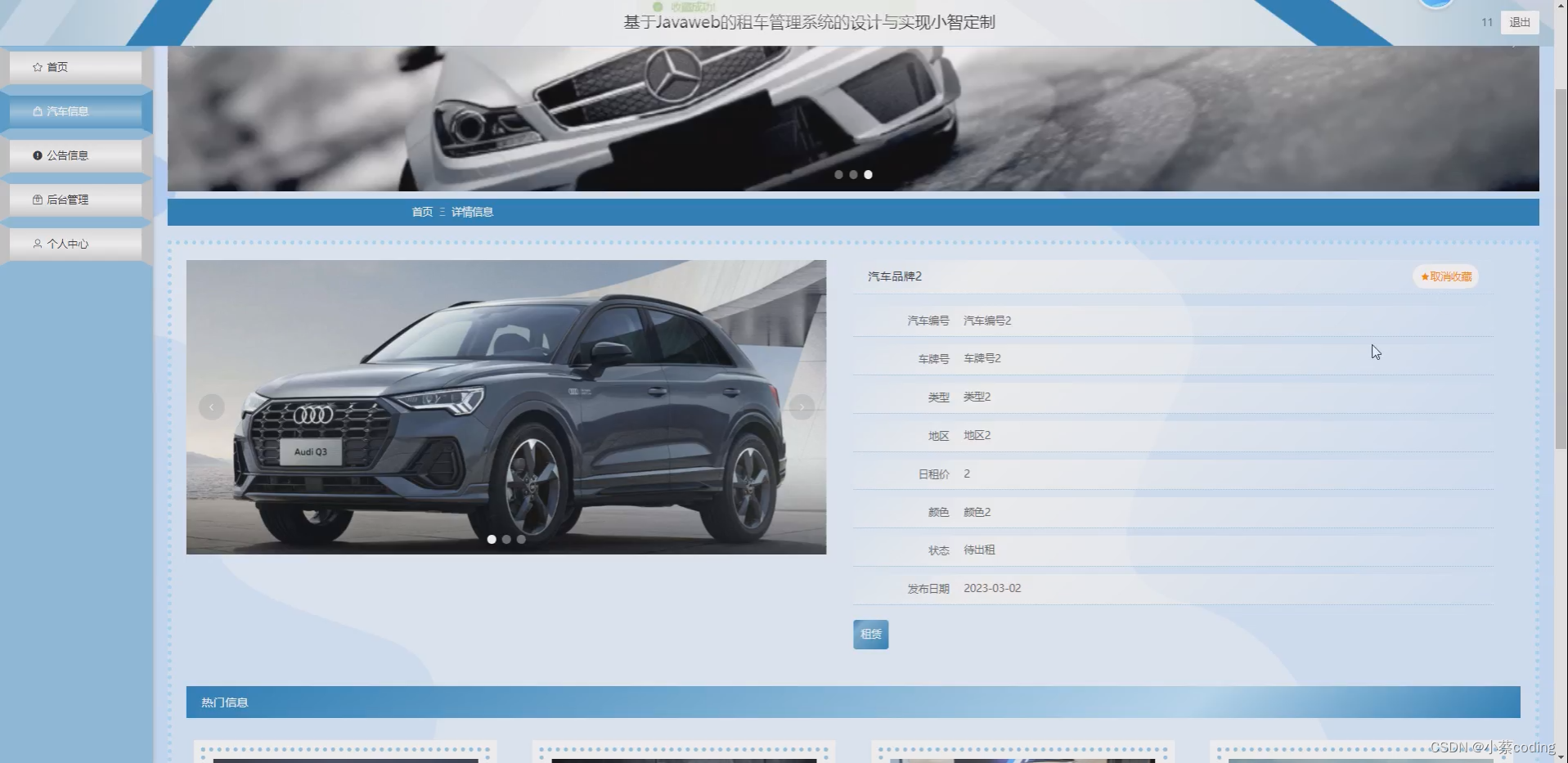Screen dimensions: 1568x763
Task: Click the 类型2 value
Action: [x=977, y=397]
